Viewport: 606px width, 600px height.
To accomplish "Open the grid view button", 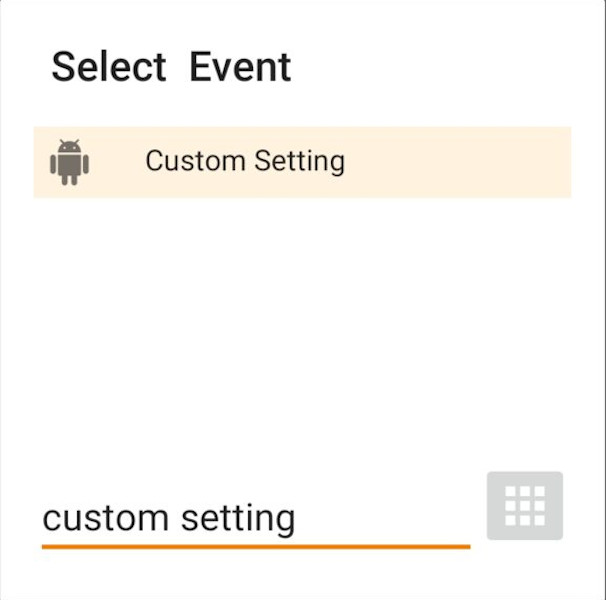I will [524, 506].
